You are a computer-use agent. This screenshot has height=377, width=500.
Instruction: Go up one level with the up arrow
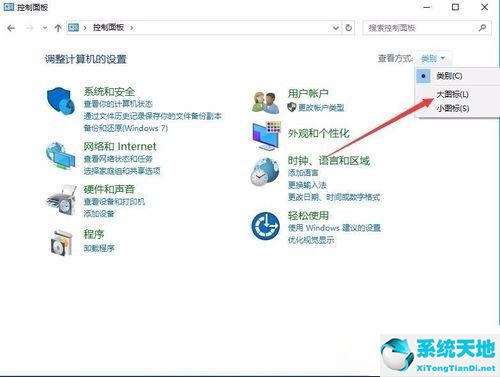tap(58, 28)
